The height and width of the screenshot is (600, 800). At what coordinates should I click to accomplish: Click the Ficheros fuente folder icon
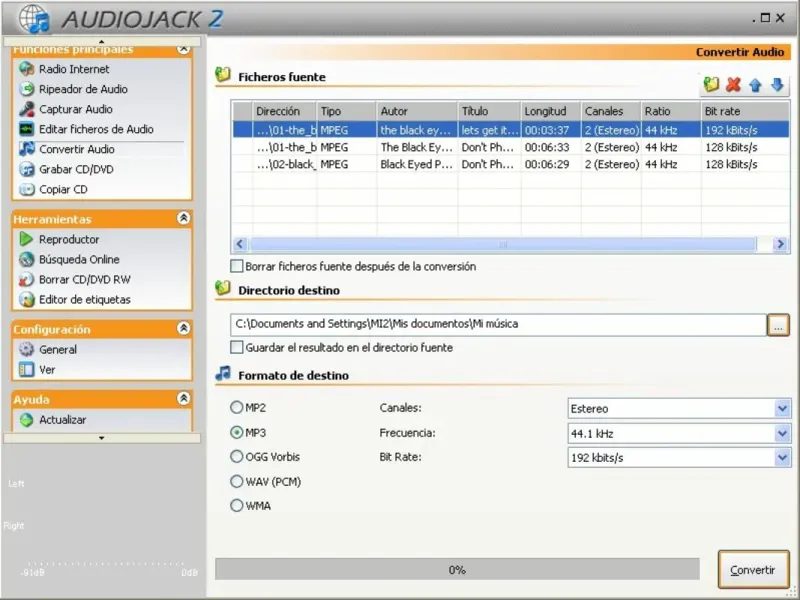pyautogui.click(x=223, y=75)
